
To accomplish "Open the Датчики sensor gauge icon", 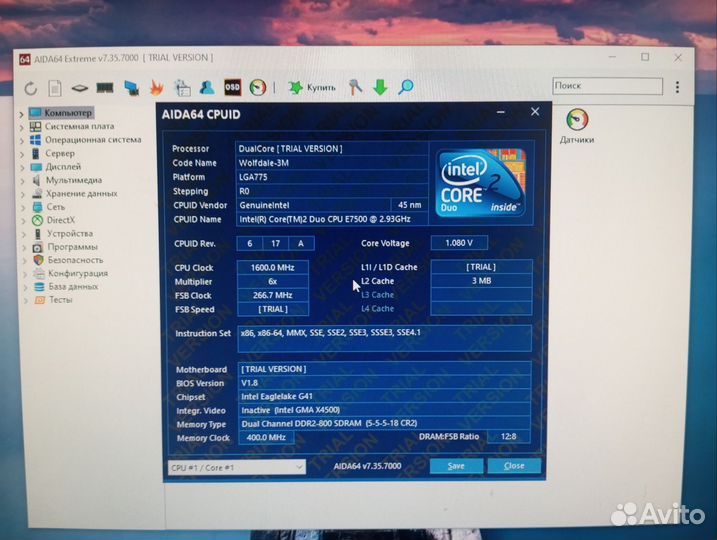I will [x=577, y=124].
